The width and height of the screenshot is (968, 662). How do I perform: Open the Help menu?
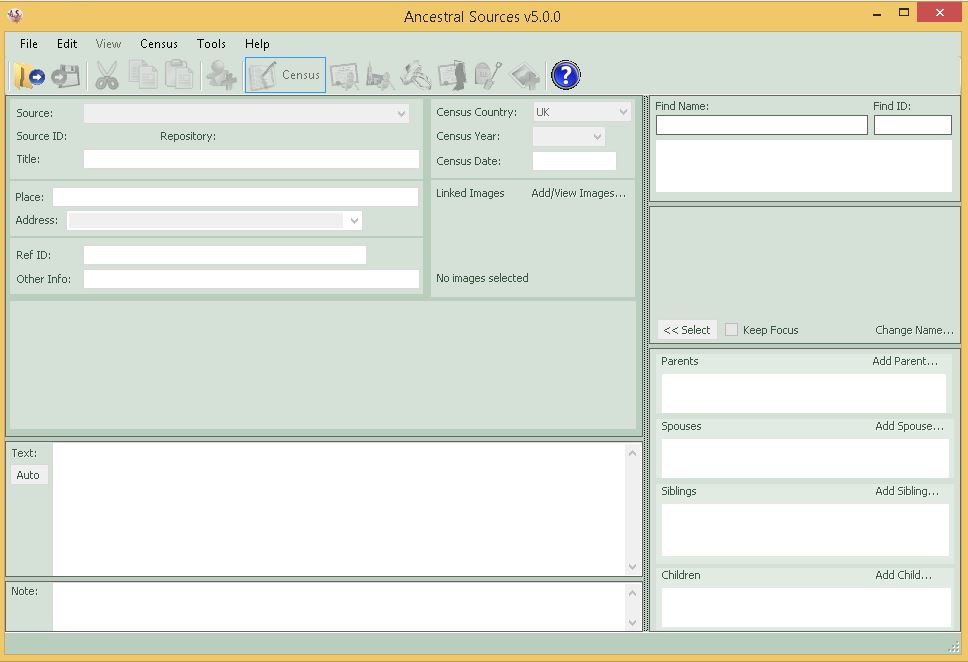[257, 44]
